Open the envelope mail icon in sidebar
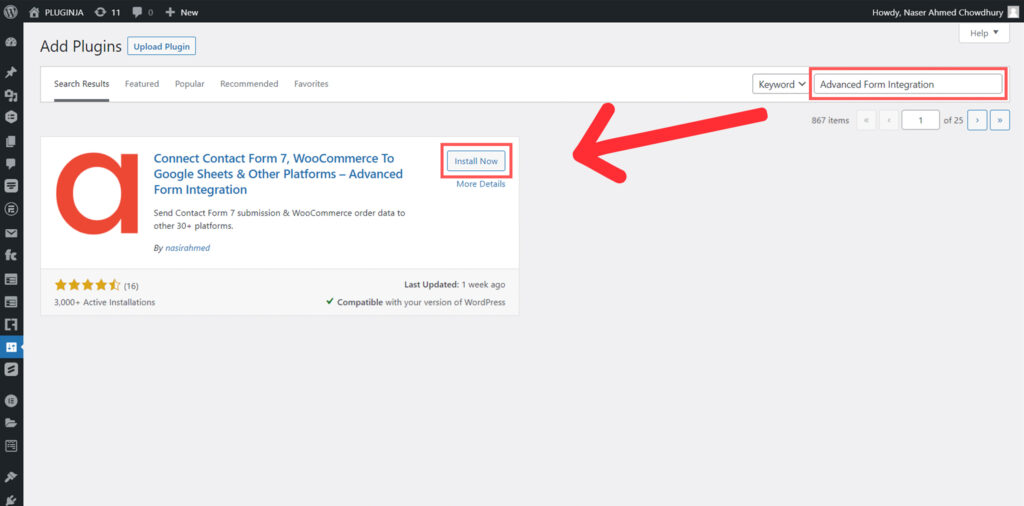Viewport: 1024px width, 506px height. (x=10, y=233)
